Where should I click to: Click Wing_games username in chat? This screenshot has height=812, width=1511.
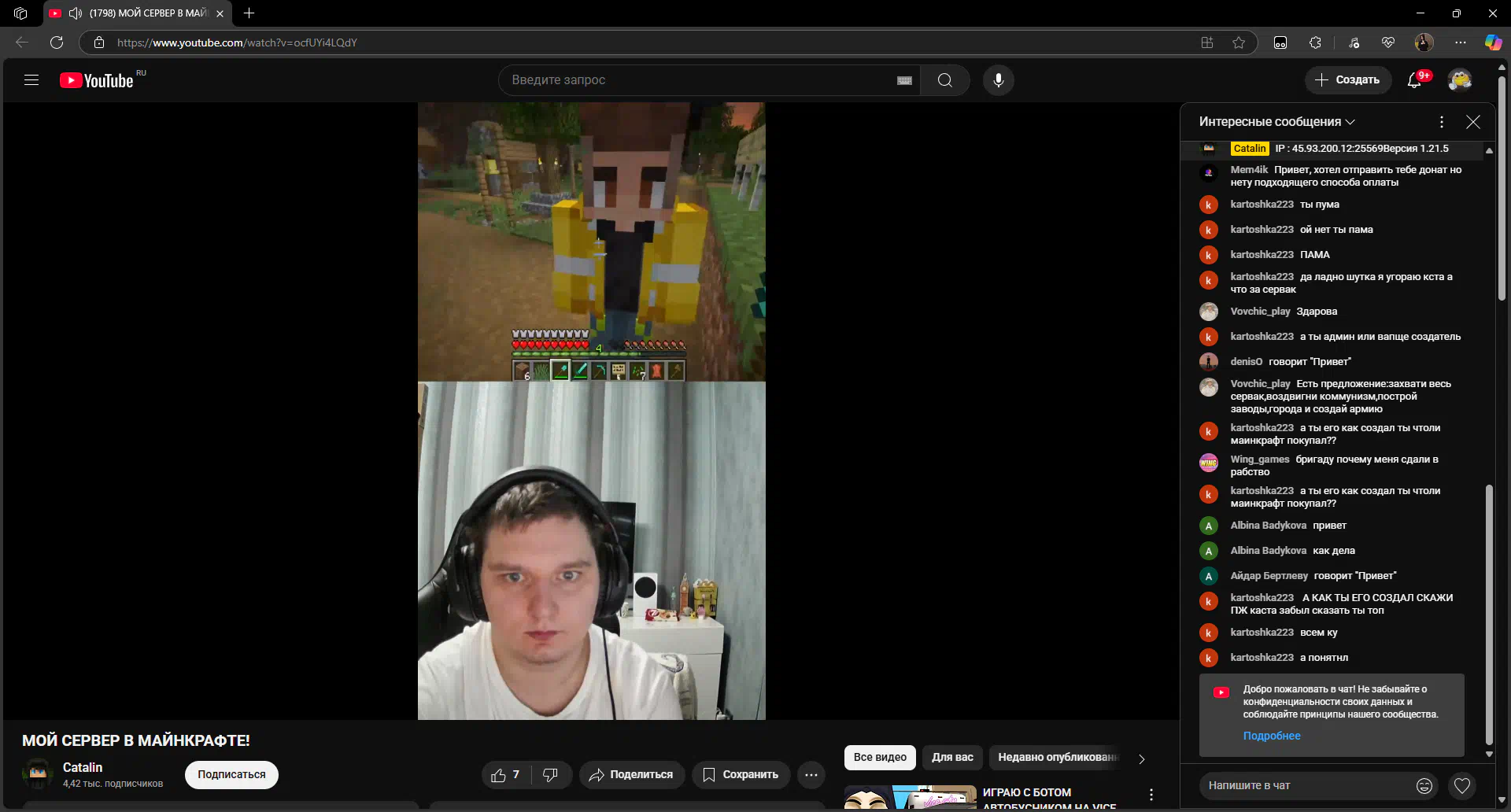pyautogui.click(x=1260, y=460)
